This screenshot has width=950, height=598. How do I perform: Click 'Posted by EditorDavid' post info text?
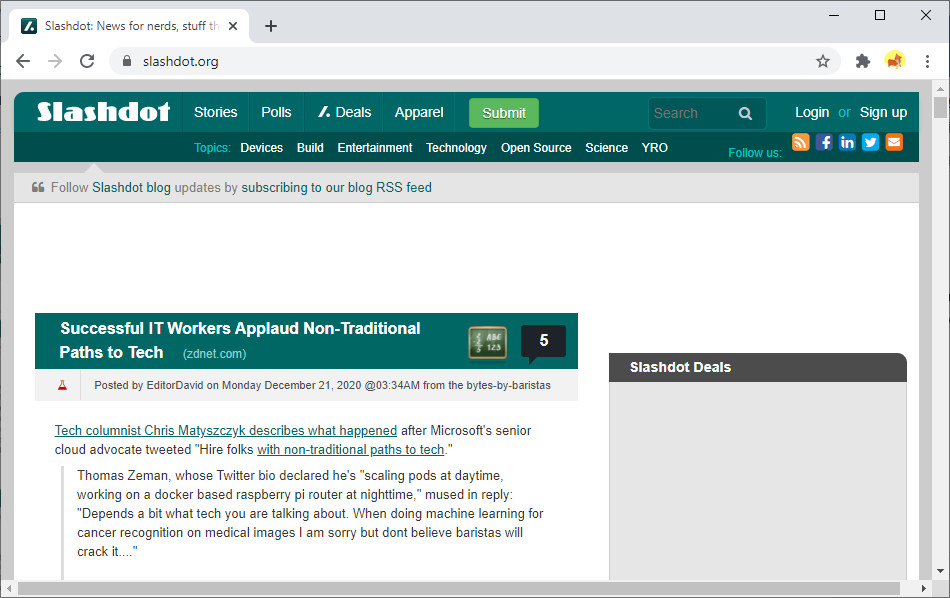click(x=322, y=385)
